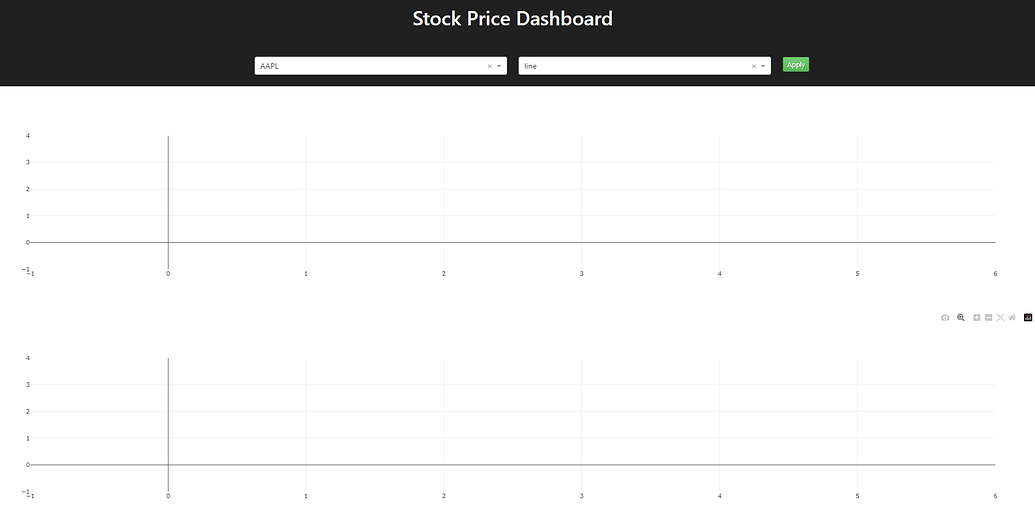
Task: Reset axes with the home icon
Action: pyautogui.click(x=1012, y=317)
